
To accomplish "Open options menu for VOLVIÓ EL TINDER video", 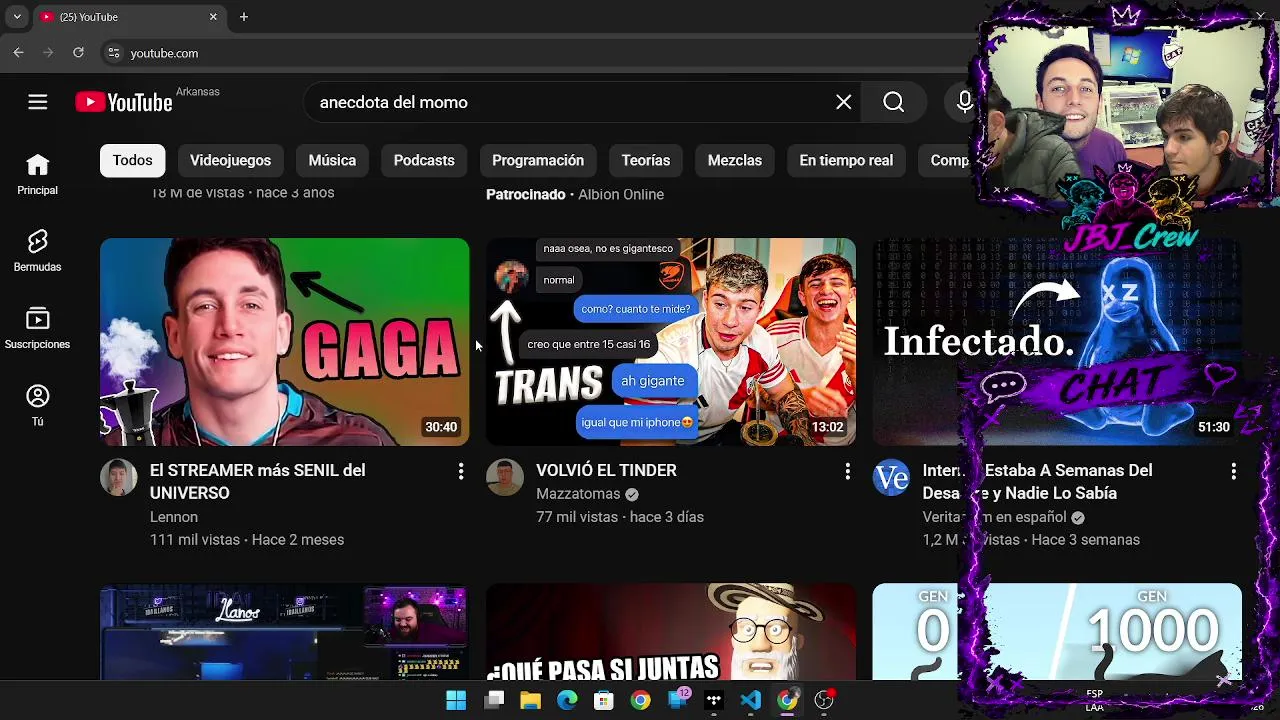I will [x=847, y=471].
